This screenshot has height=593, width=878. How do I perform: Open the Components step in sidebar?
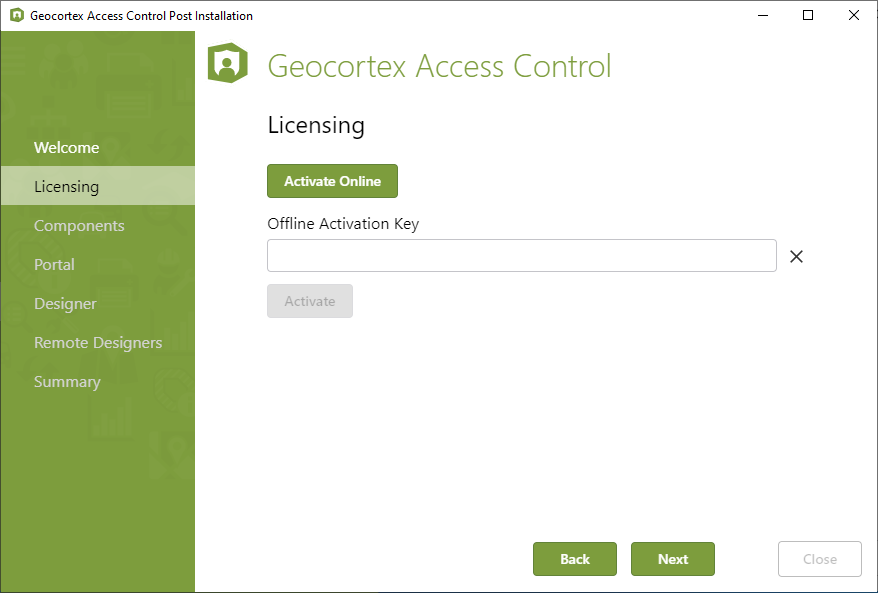coord(98,225)
